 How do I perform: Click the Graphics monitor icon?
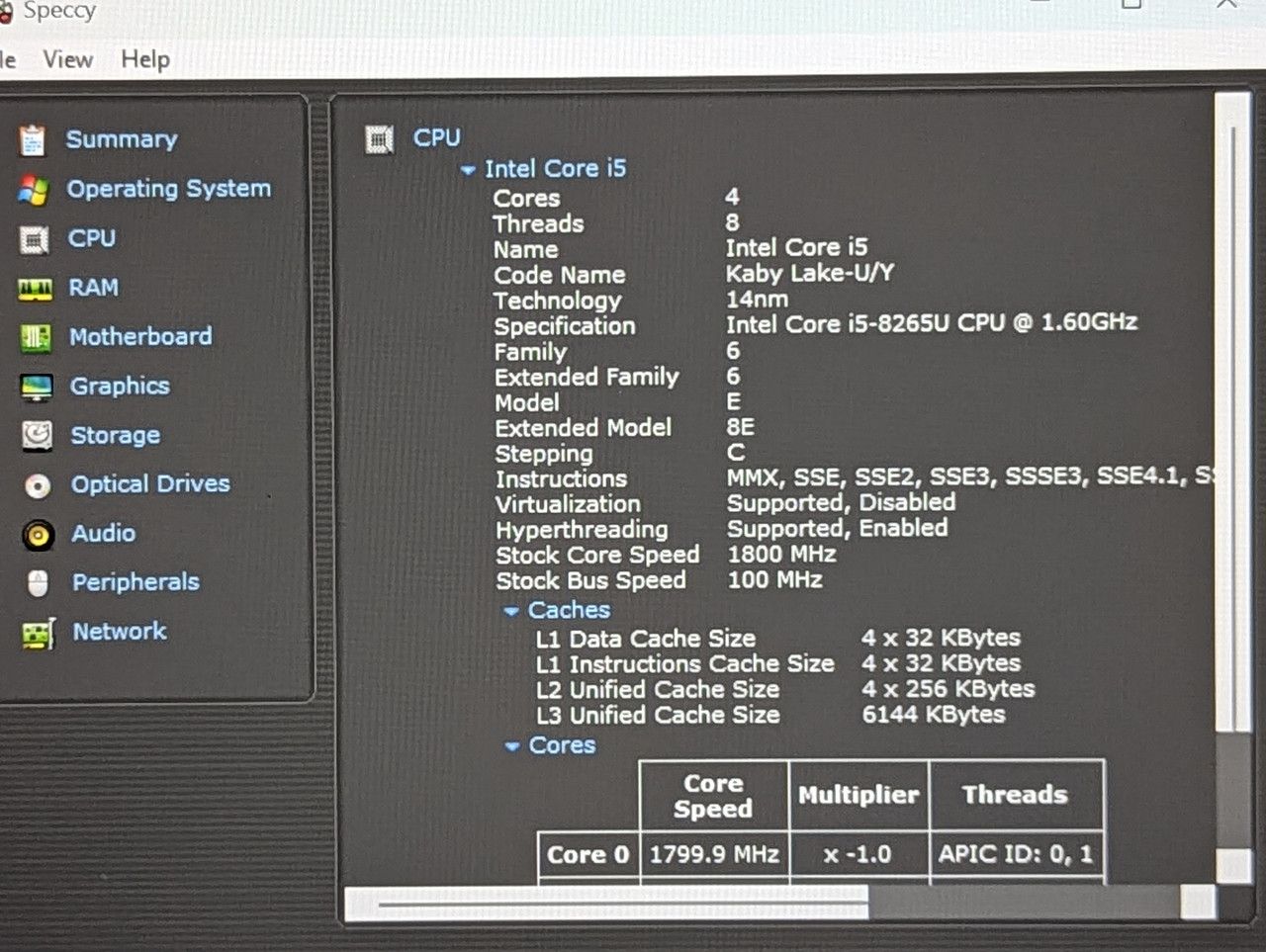point(37,388)
